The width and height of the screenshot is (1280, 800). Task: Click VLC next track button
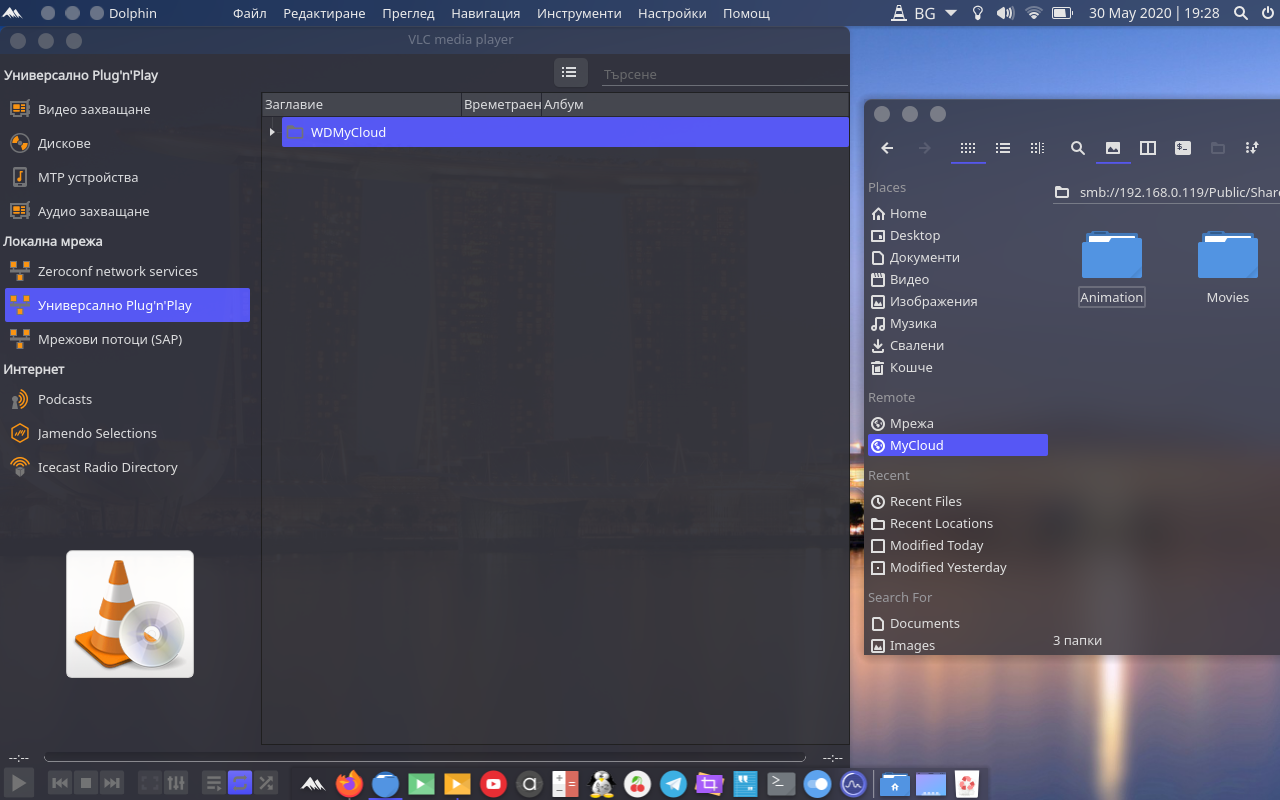pos(112,783)
